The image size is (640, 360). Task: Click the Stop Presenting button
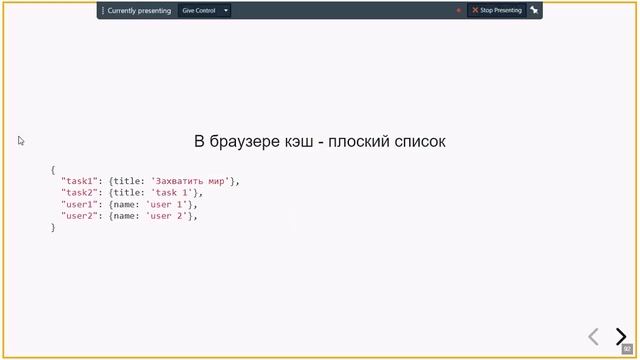[x=497, y=10]
